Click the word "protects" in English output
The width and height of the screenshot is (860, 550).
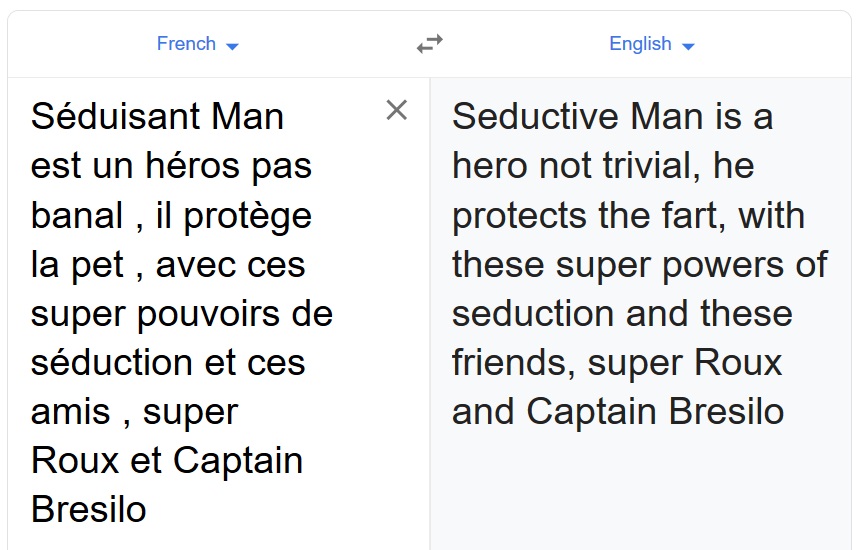tap(520, 215)
